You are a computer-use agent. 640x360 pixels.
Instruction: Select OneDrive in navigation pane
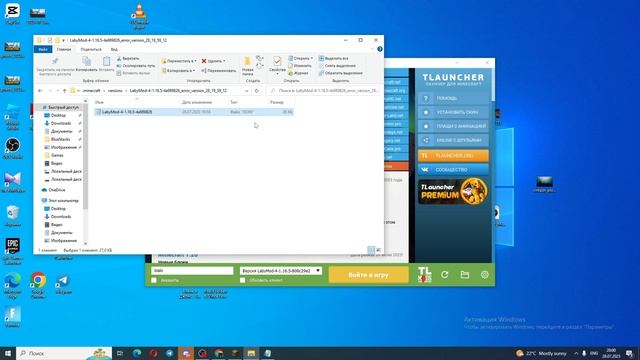pos(57,190)
